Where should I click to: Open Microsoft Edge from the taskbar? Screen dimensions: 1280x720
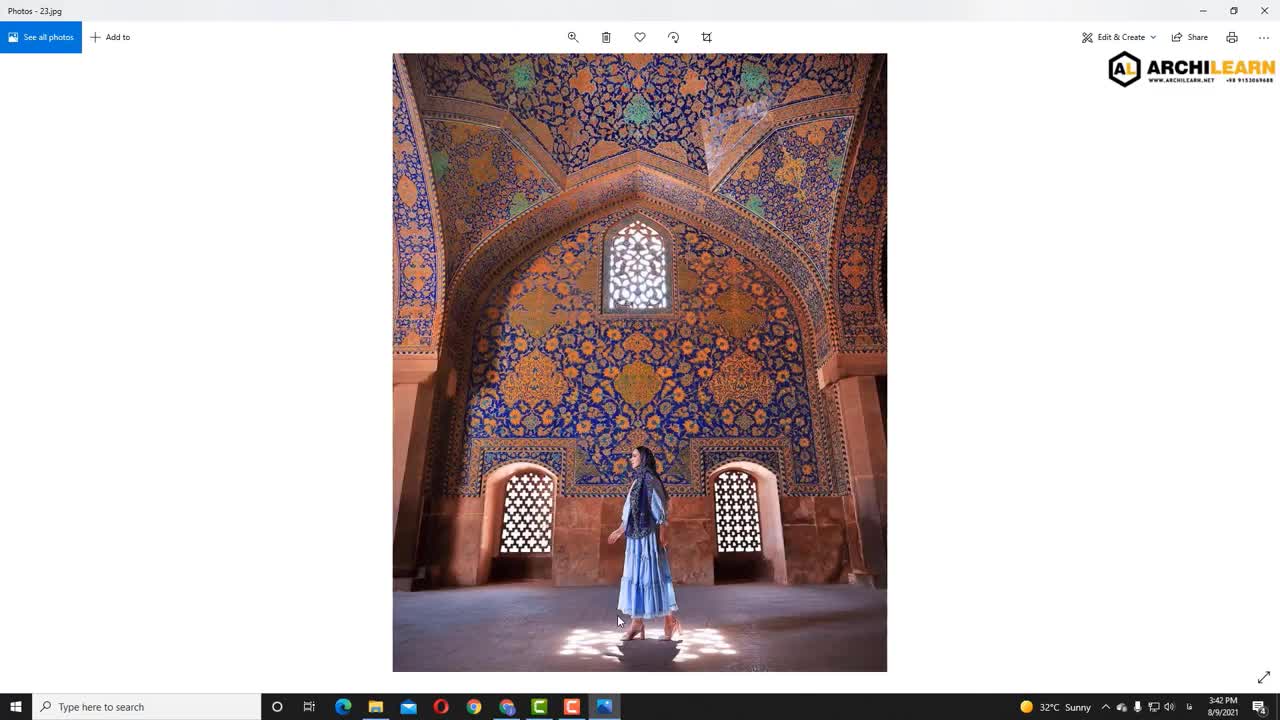coord(343,707)
